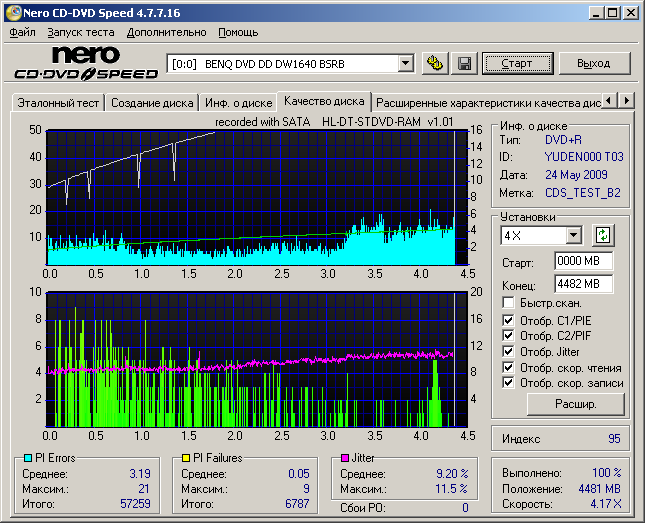The height and width of the screenshot is (523, 645).
Task: Open the Файл menu
Action: [23, 32]
